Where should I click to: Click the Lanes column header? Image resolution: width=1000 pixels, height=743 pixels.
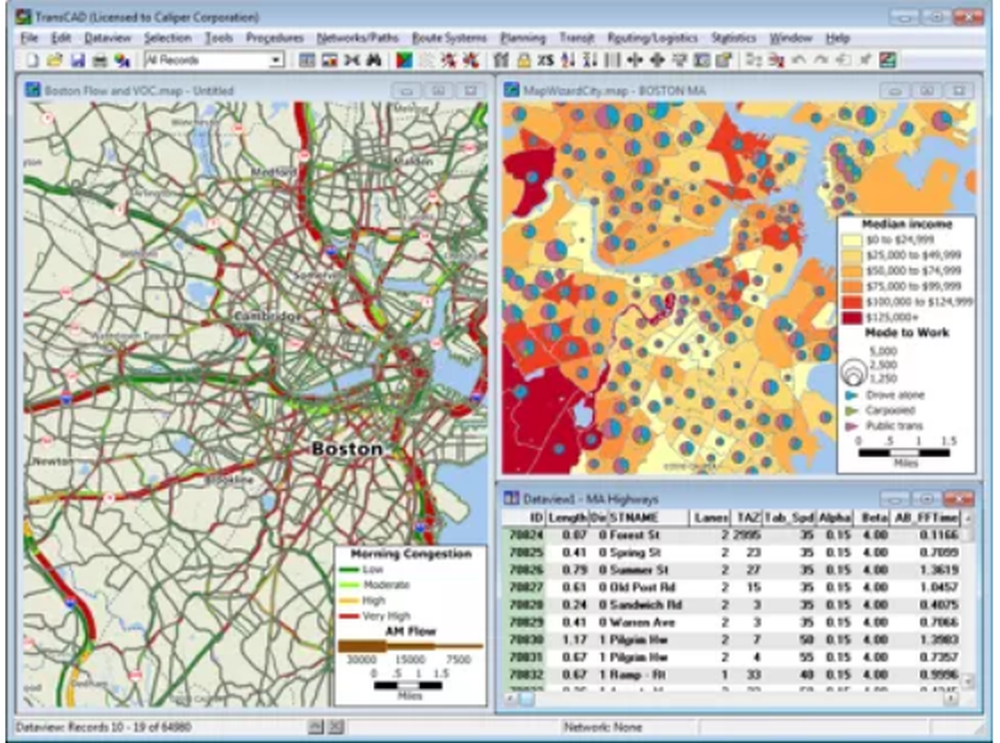point(710,518)
